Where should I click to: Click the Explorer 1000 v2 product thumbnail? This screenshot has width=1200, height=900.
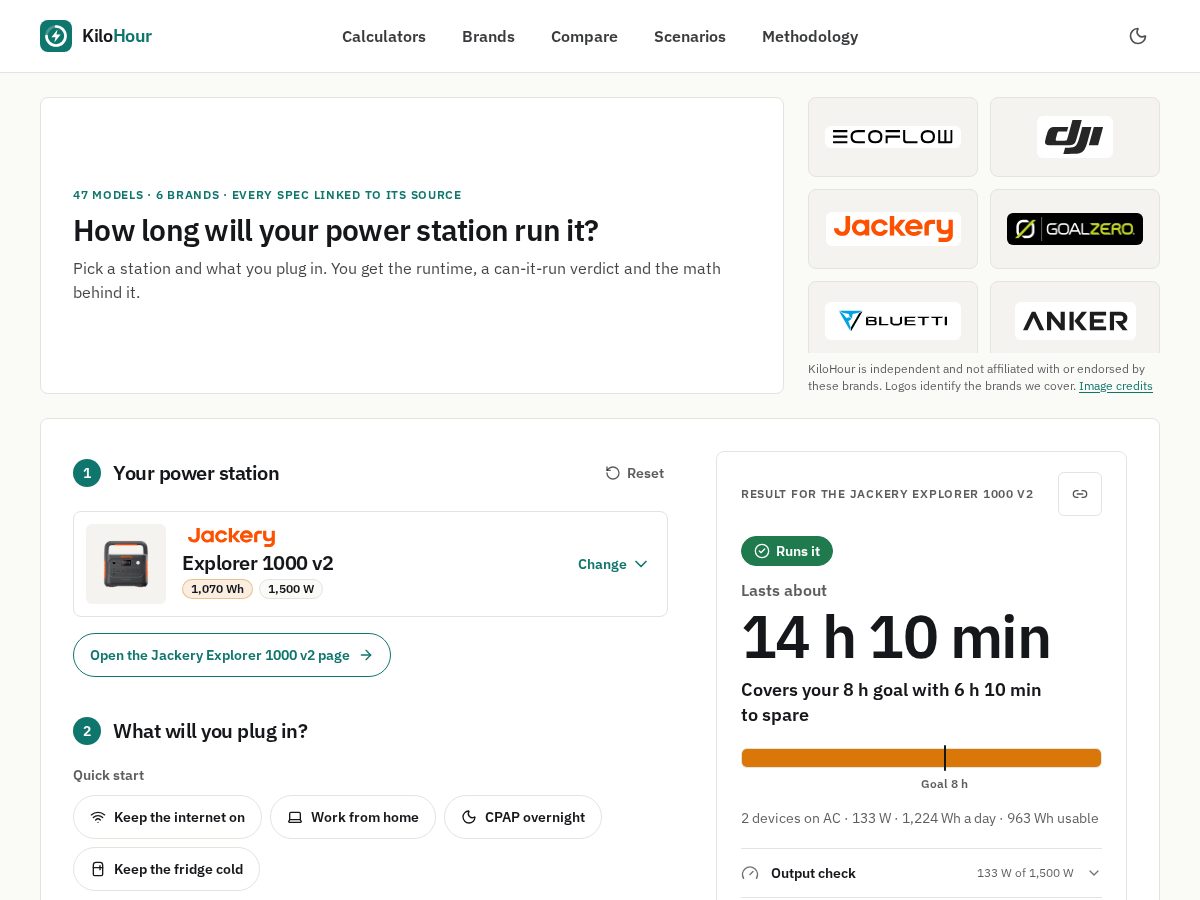point(126,564)
